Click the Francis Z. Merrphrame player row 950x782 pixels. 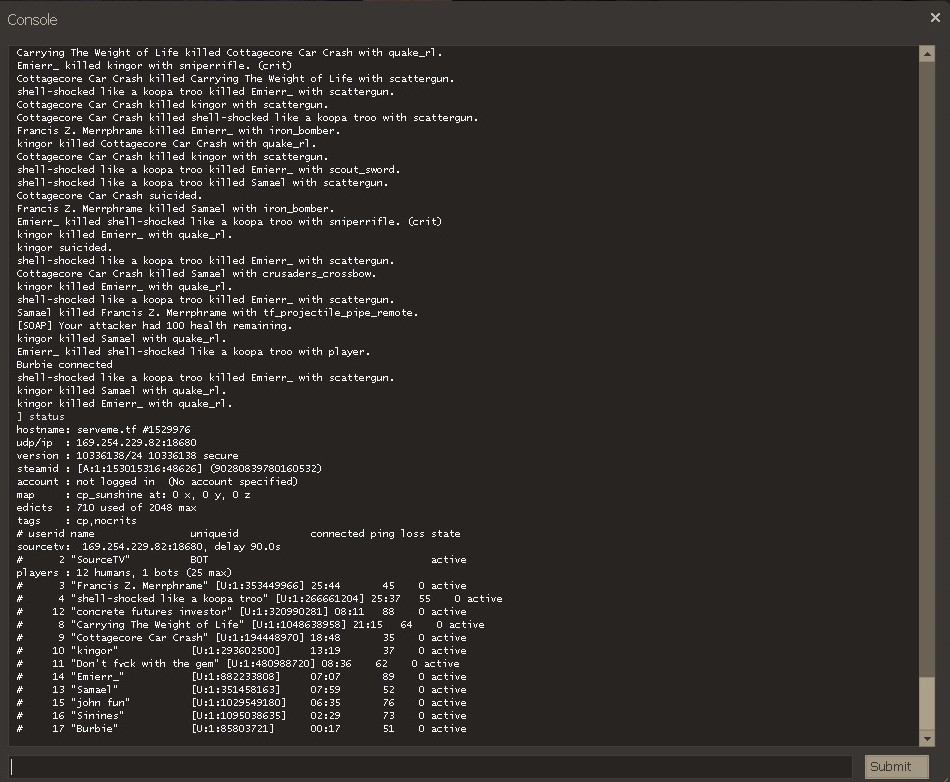click(x=240, y=586)
